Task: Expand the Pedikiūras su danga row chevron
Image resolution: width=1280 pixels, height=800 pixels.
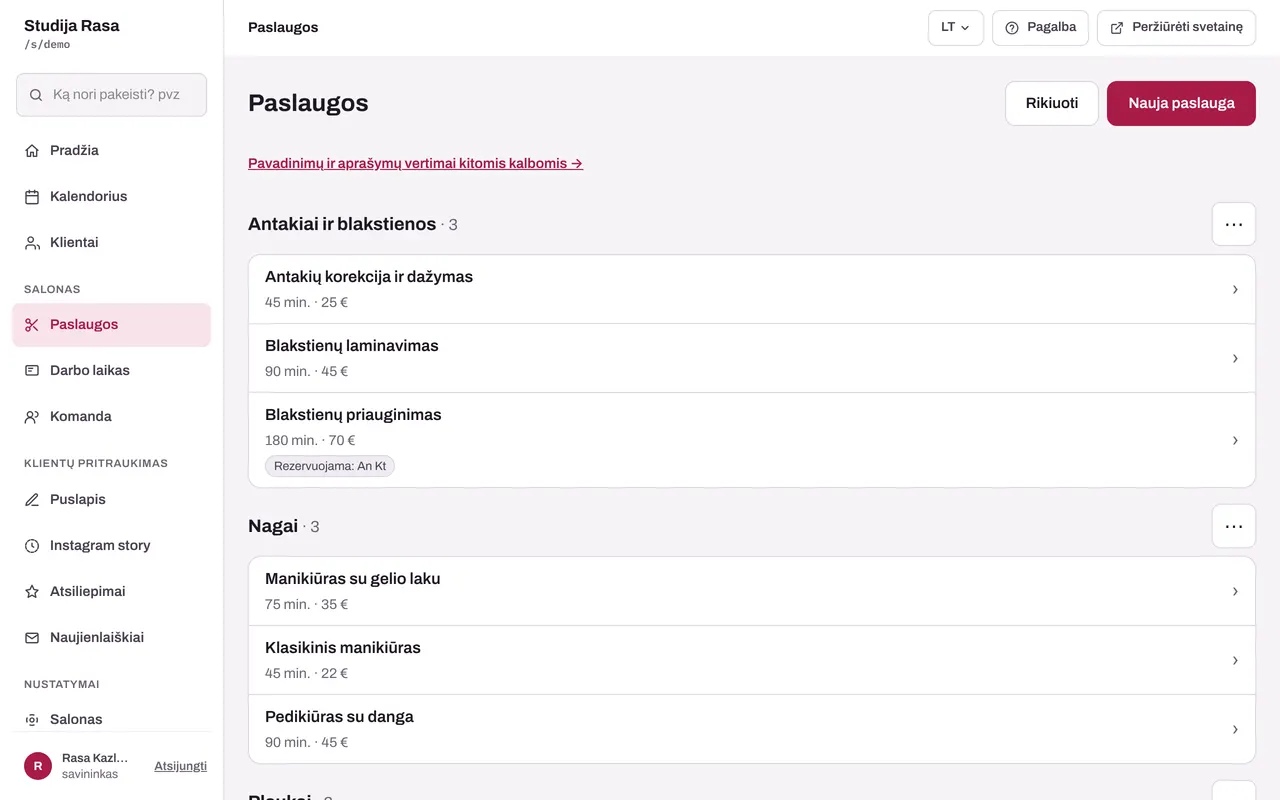Action: (1235, 729)
